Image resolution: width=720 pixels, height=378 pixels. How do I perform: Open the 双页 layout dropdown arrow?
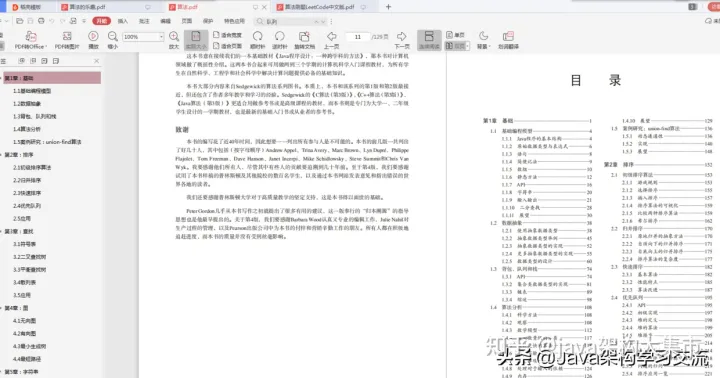467,46
